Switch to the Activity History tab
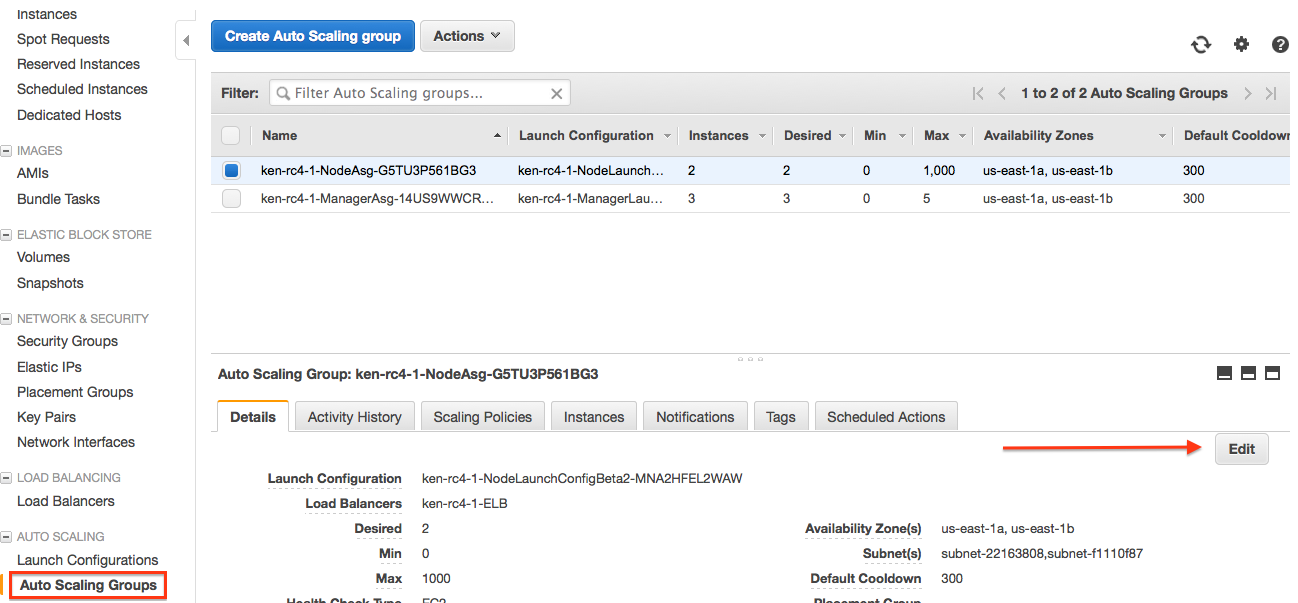The image size is (1298, 603). tap(354, 416)
